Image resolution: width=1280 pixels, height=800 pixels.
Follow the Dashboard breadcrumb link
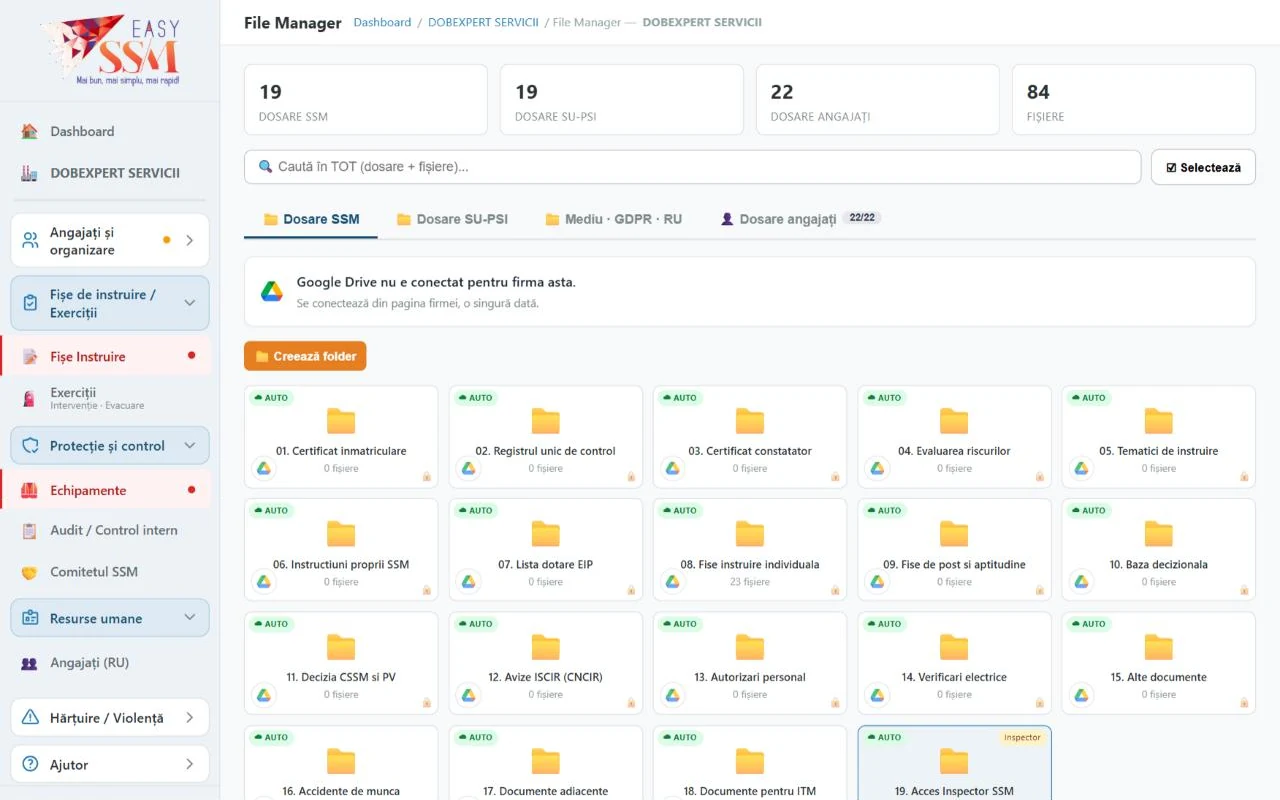(382, 22)
